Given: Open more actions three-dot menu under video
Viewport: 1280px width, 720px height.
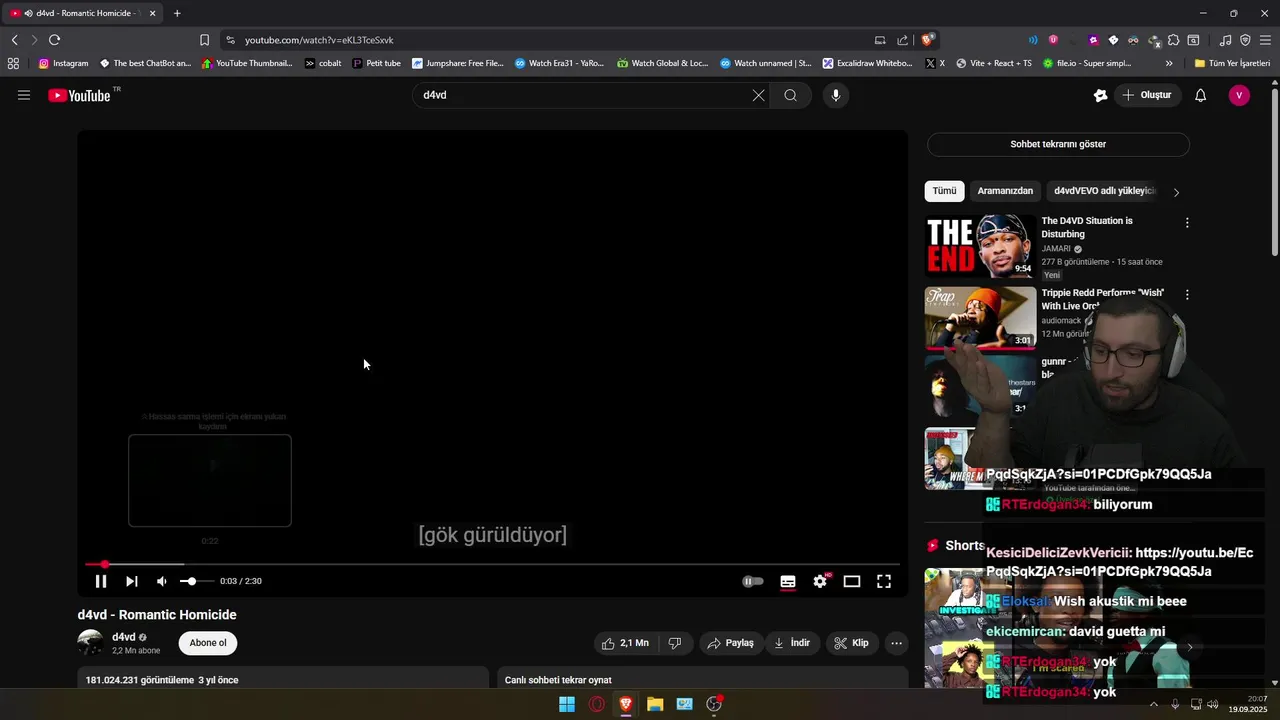Looking at the screenshot, I should [x=897, y=643].
